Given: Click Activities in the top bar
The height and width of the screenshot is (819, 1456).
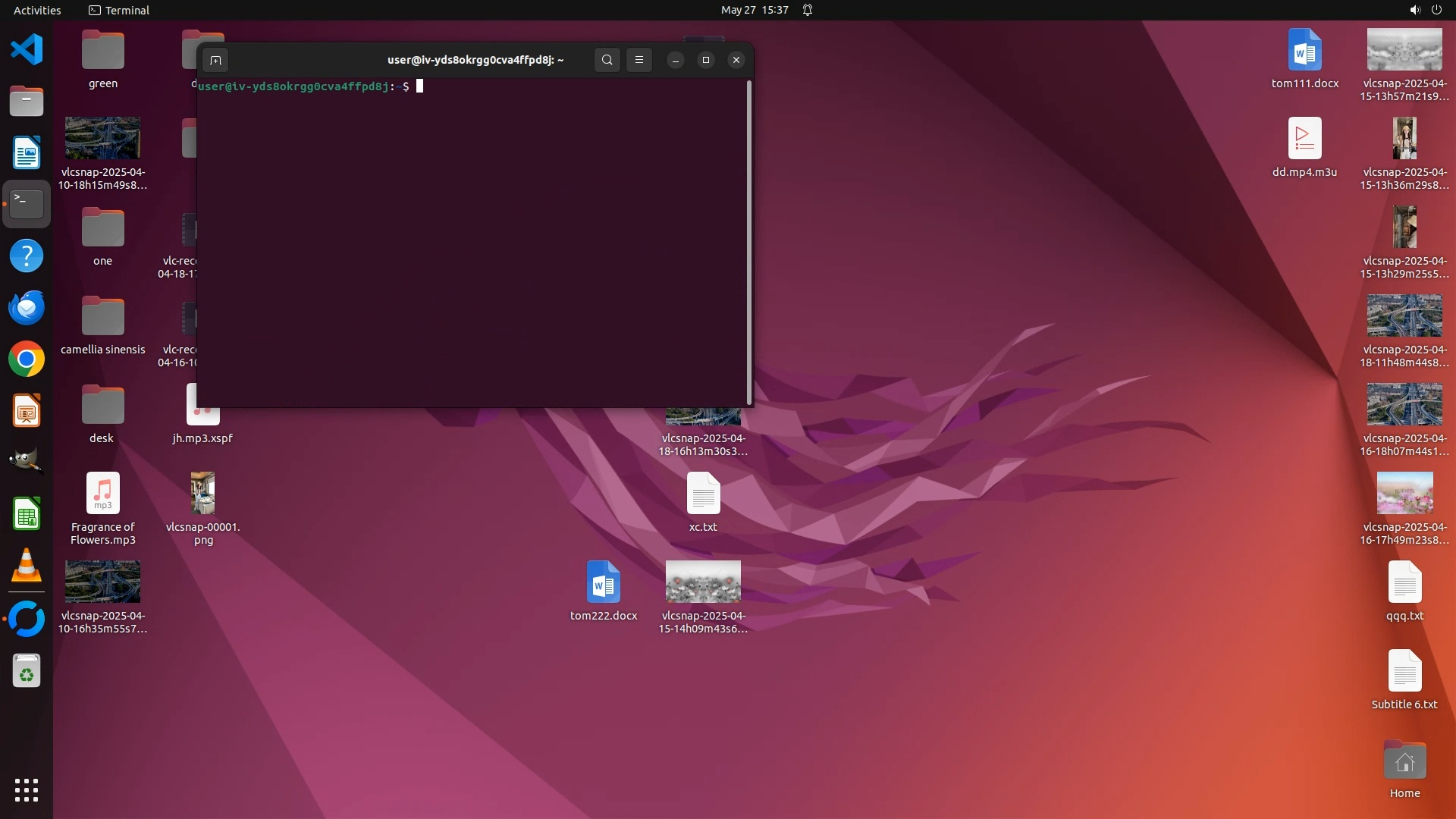Looking at the screenshot, I should pyautogui.click(x=37, y=10).
